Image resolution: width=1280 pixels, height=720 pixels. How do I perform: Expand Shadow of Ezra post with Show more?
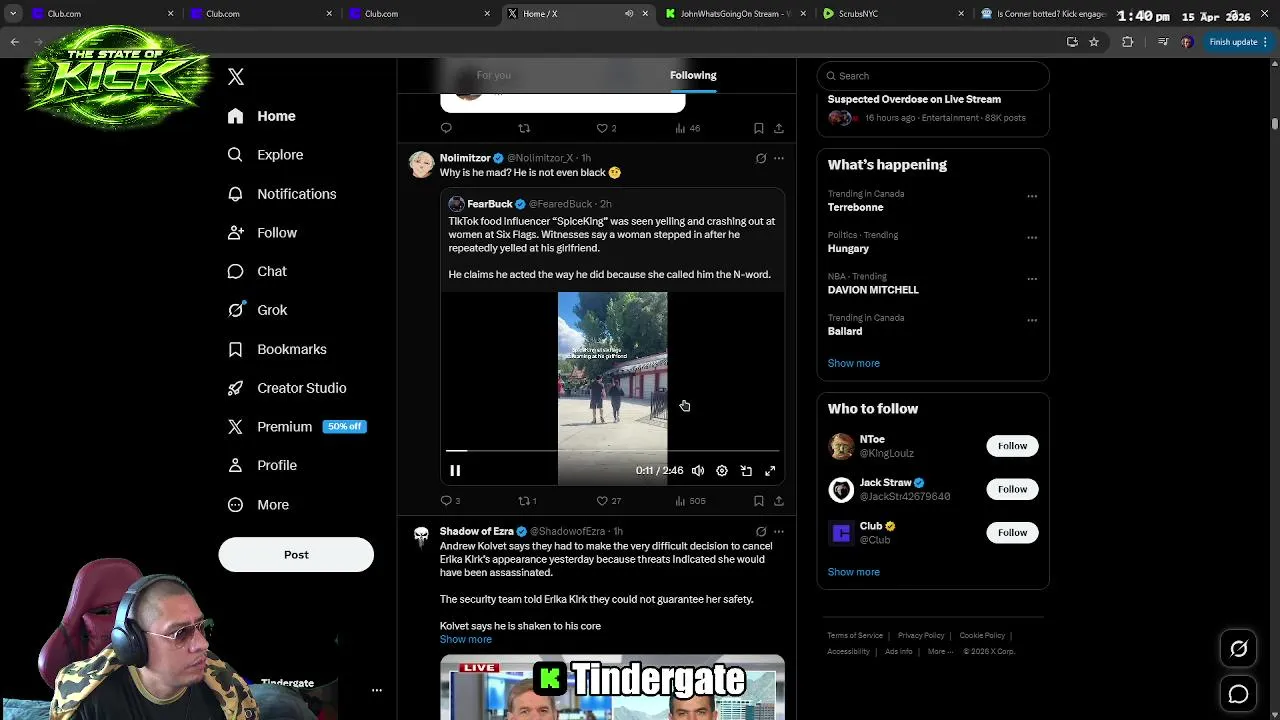[x=466, y=640]
